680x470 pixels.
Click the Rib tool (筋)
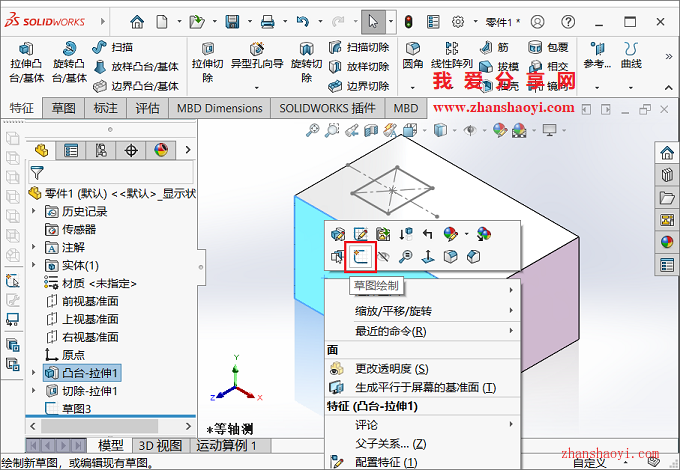coord(494,47)
